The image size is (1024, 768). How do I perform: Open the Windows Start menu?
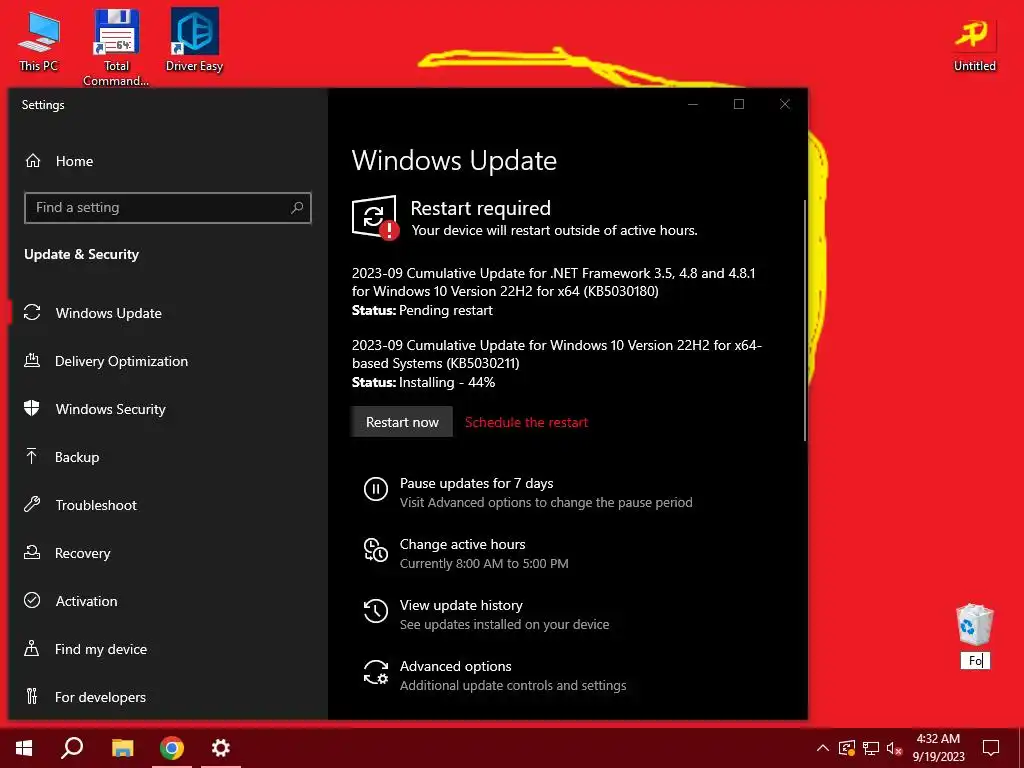point(24,748)
